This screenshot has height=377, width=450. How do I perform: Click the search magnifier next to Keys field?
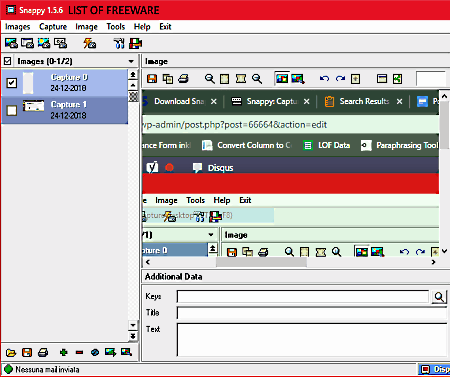[439, 297]
